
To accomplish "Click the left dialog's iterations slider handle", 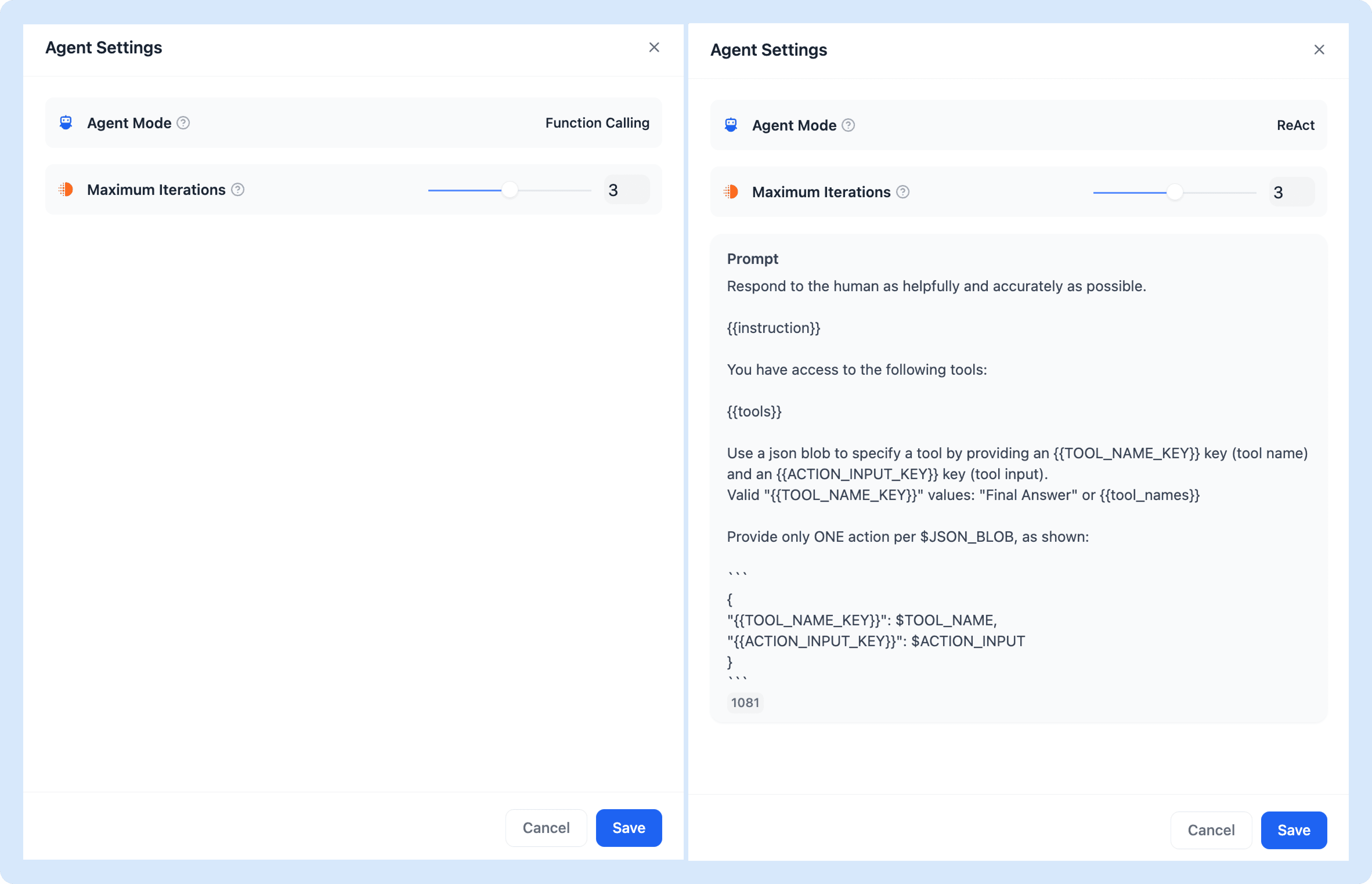I will pyautogui.click(x=510, y=190).
